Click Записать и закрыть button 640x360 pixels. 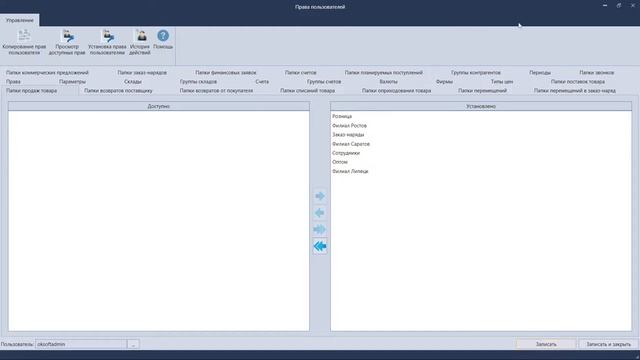pos(608,344)
